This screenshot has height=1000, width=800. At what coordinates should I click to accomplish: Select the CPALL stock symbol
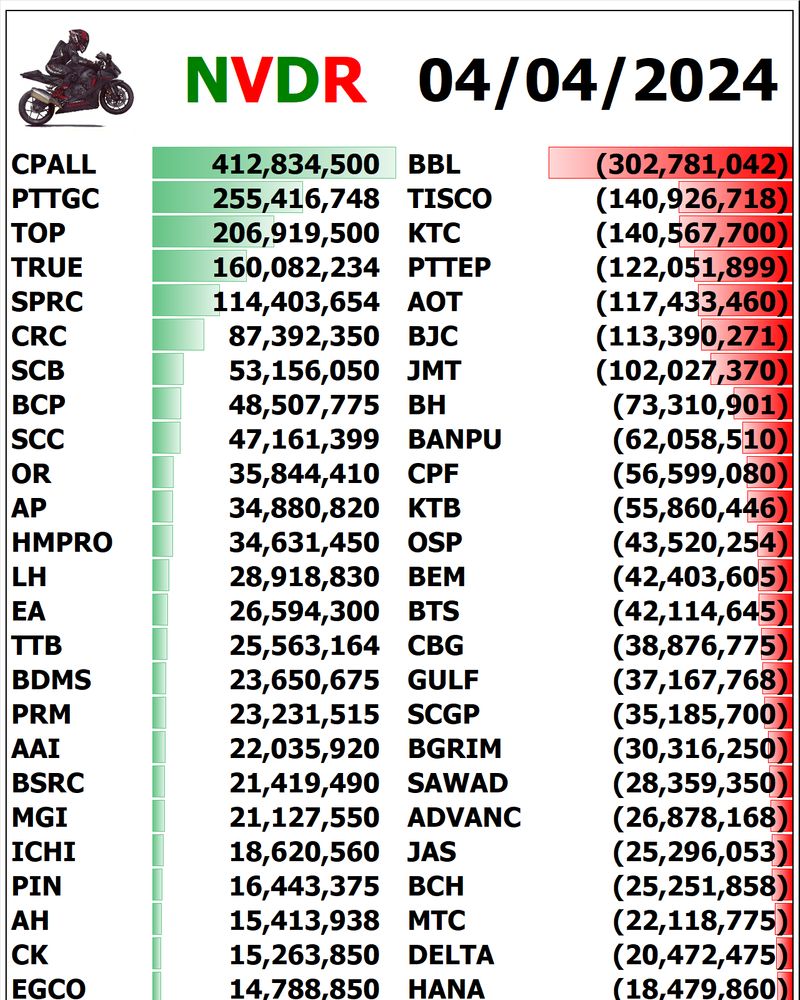click(54, 164)
